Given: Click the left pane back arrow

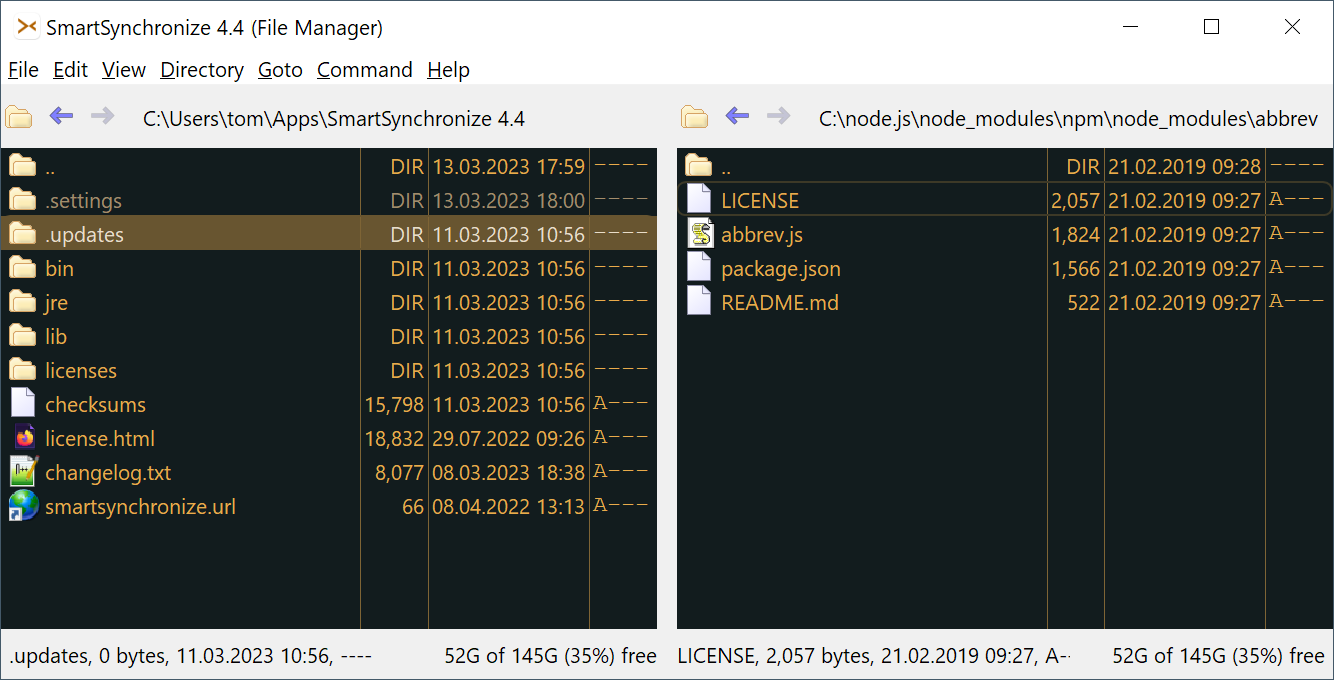Looking at the screenshot, I should tap(62, 117).
